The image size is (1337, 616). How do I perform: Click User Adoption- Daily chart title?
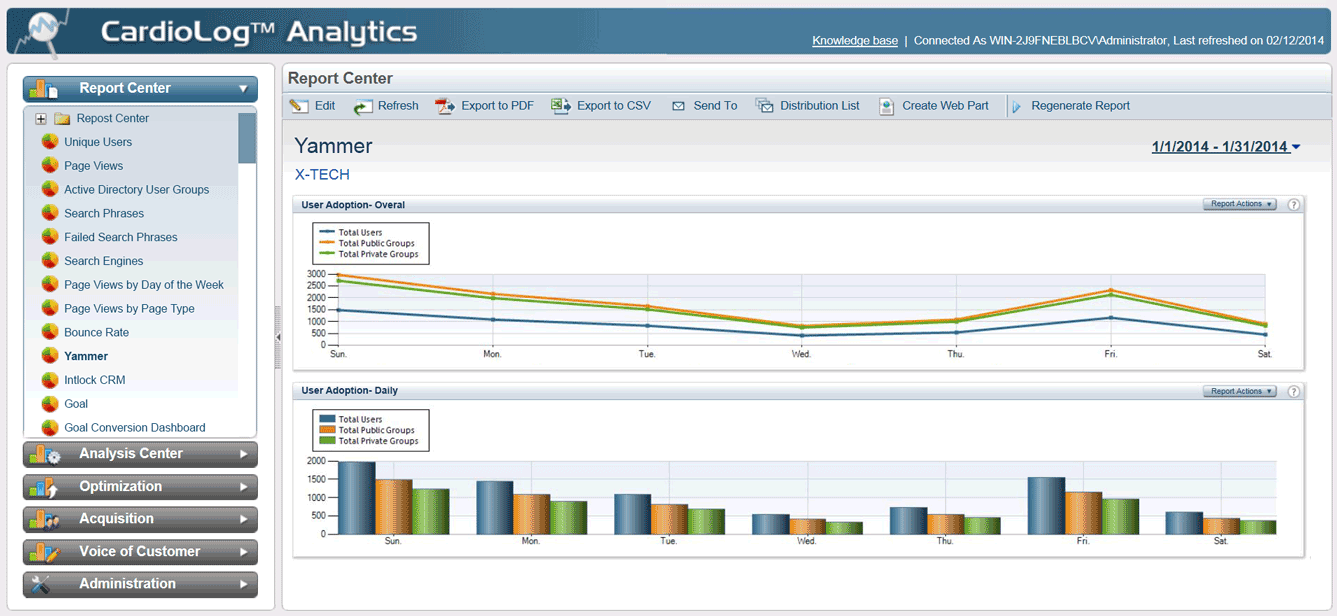point(349,391)
